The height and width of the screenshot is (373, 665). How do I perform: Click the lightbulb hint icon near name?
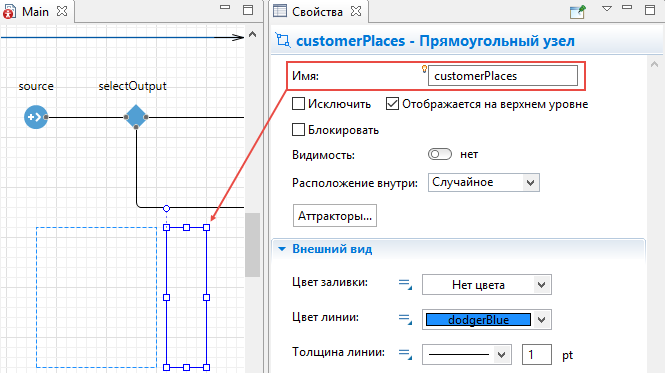(x=424, y=68)
